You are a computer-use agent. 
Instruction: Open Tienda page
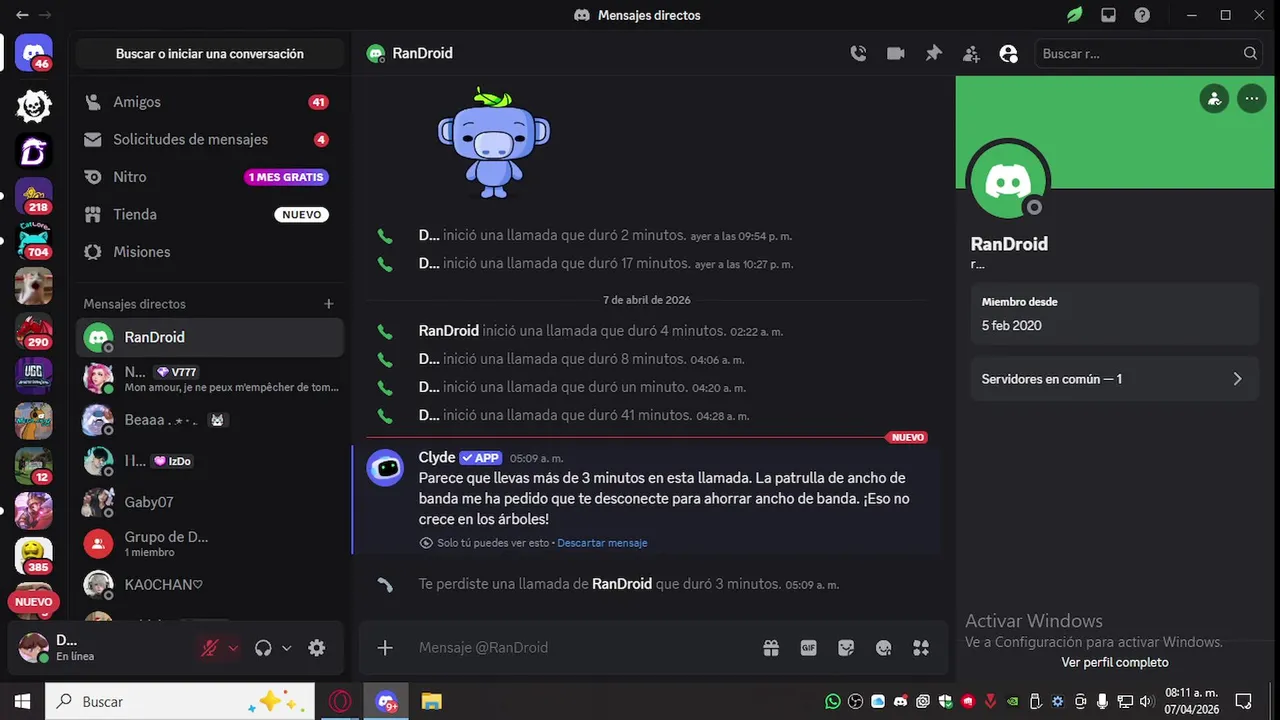[209, 214]
